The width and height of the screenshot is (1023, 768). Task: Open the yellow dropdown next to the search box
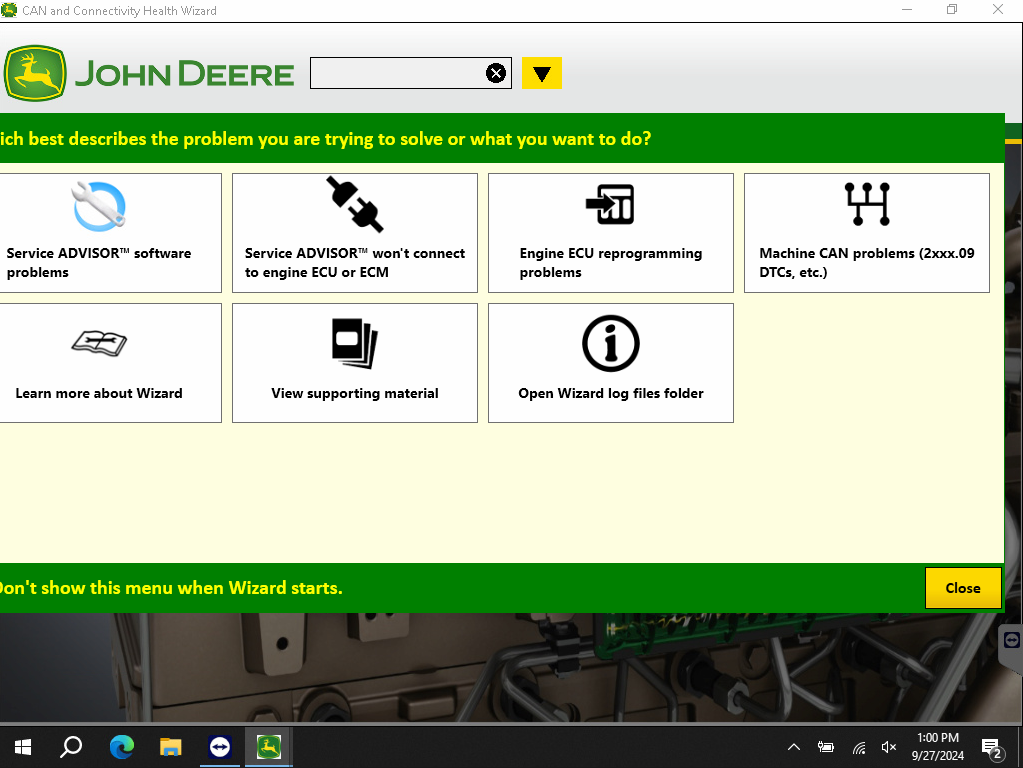click(x=541, y=72)
